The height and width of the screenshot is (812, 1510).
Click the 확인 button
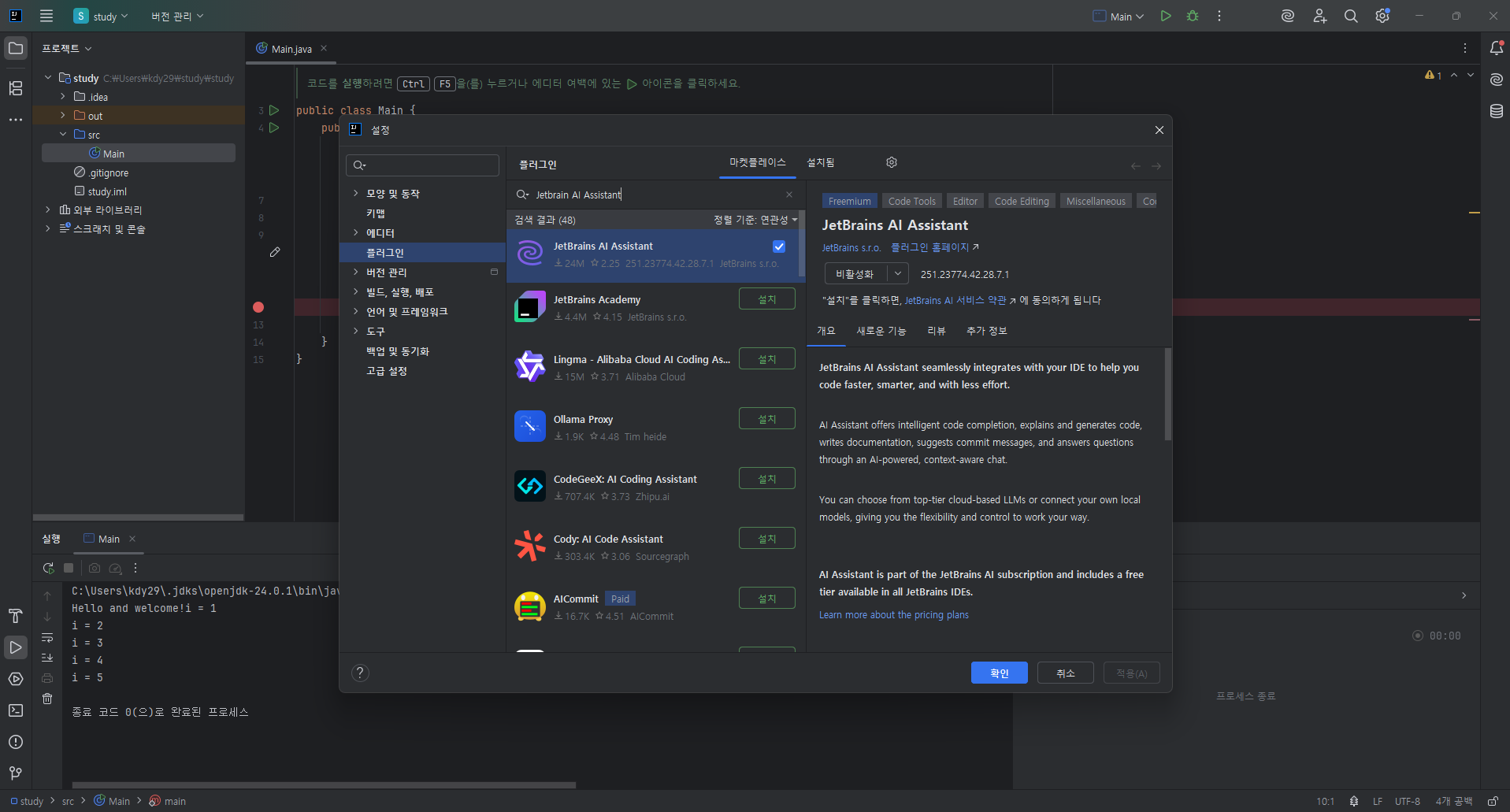point(1000,673)
